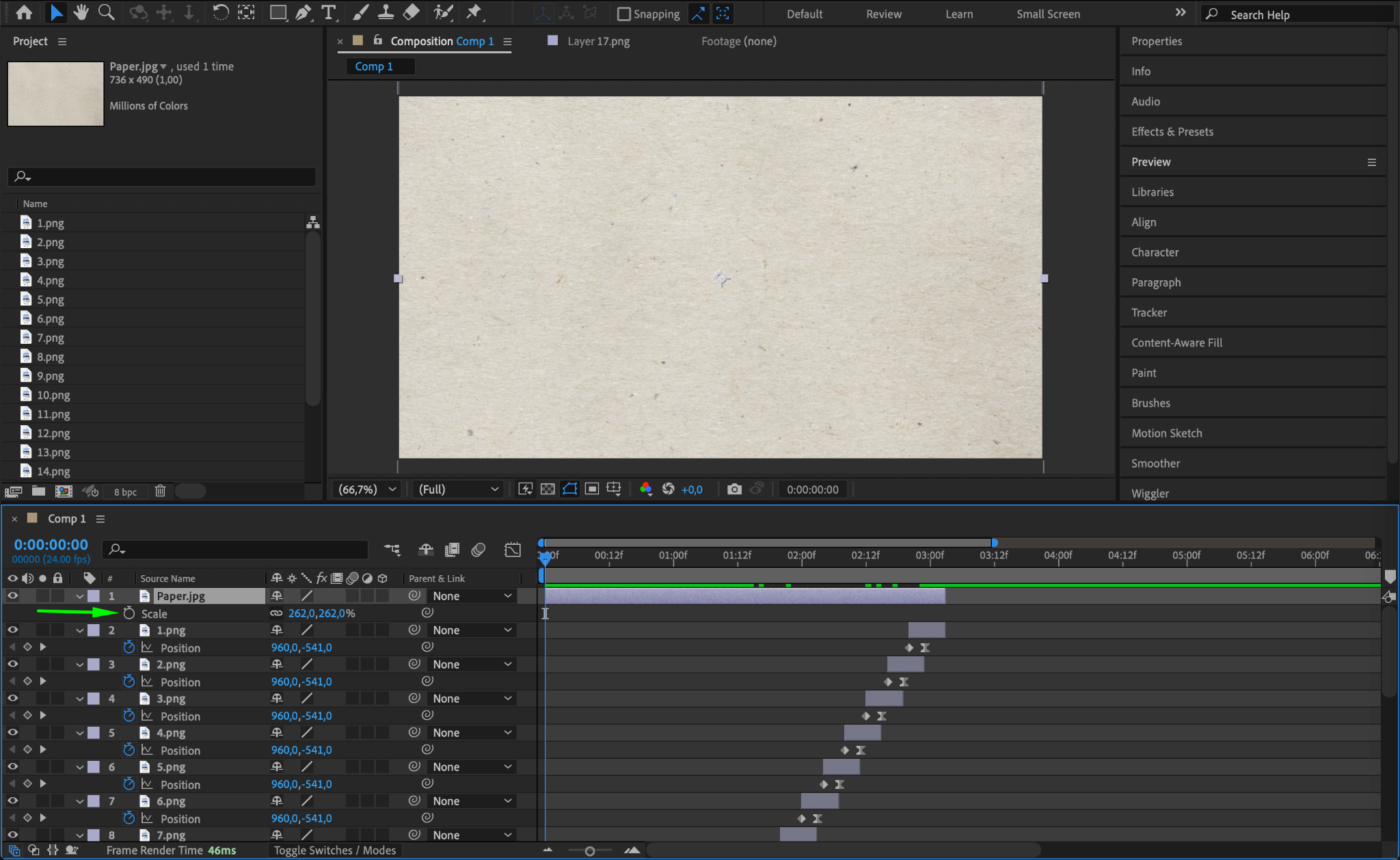Open the Review workspace
Screen dimensions: 1400x860
pyautogui.click(x=883, y=14)
